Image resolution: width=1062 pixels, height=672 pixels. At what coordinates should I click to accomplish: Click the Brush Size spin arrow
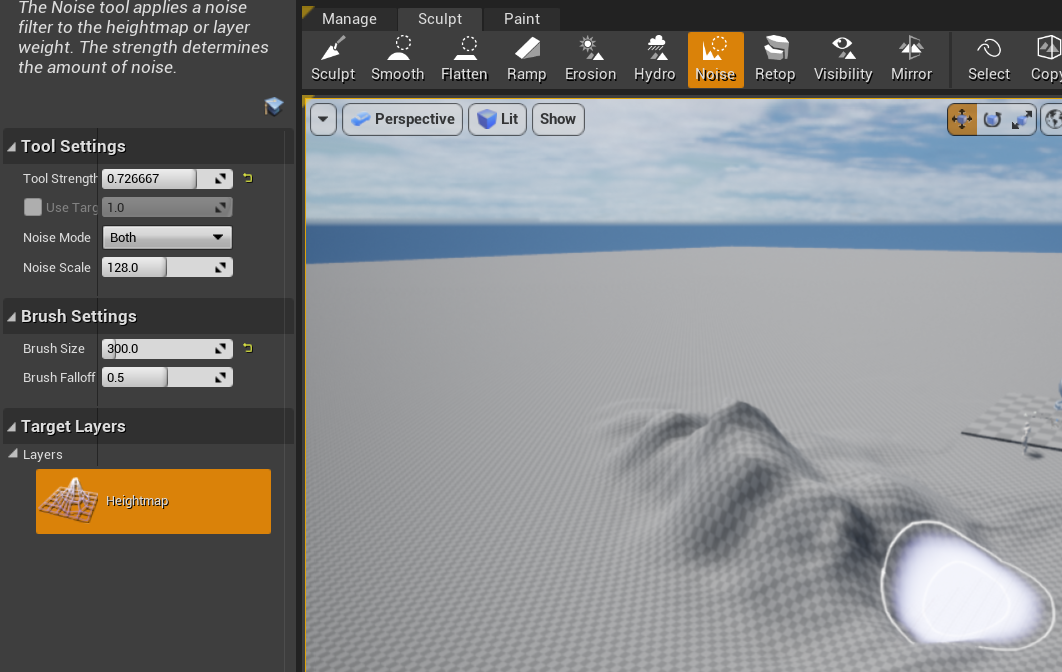click(x=221, y=349)
